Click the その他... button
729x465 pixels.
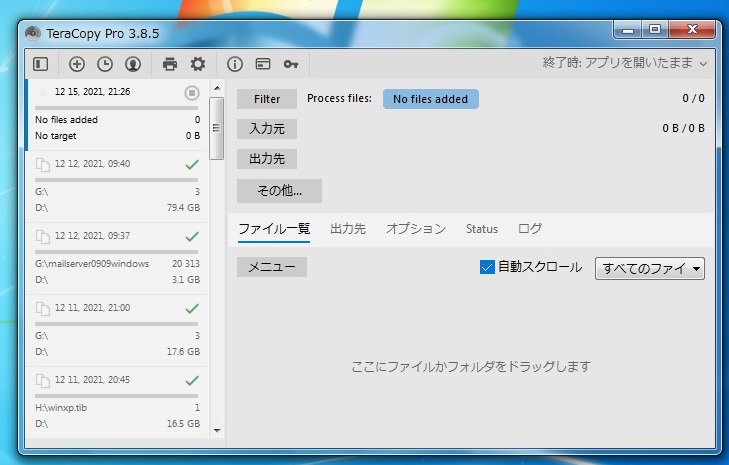point(279,191)
